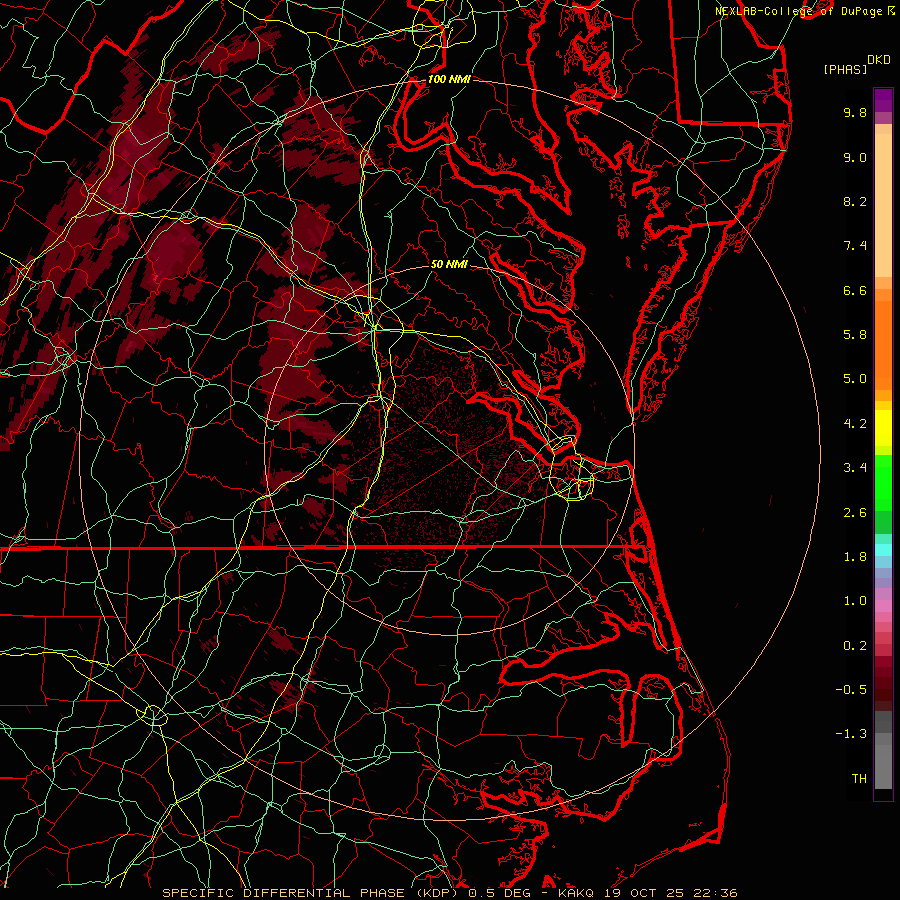Select the 100 NMI range ring label

449,79
